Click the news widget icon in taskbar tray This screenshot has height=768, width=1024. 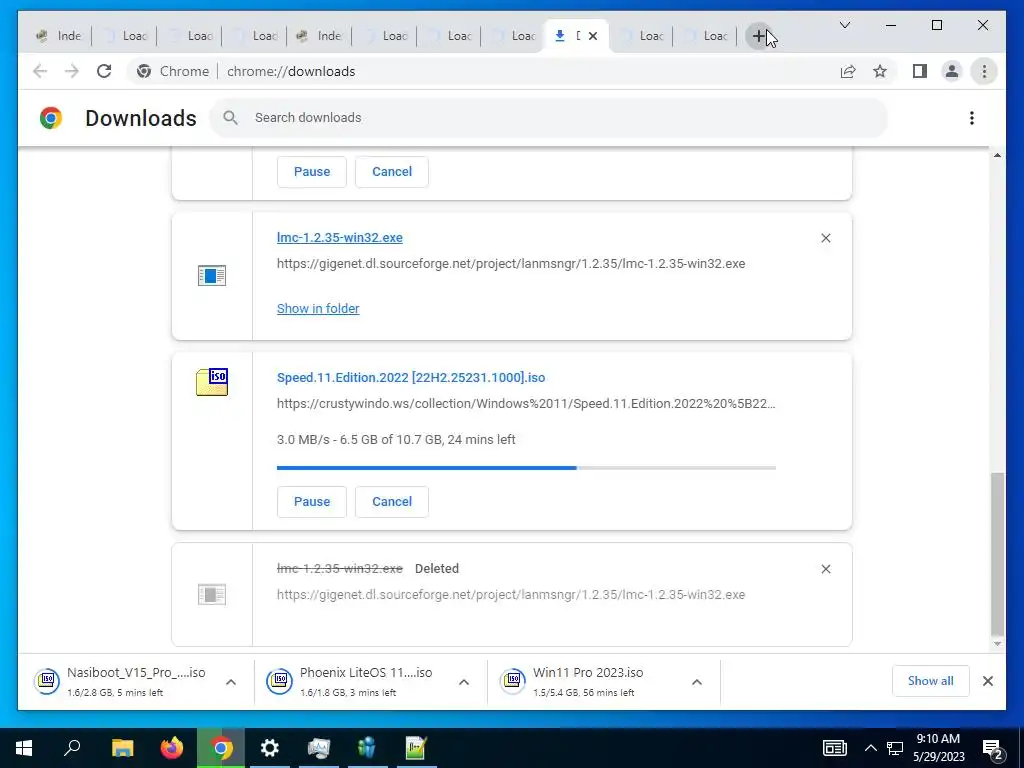pos(835,748)
